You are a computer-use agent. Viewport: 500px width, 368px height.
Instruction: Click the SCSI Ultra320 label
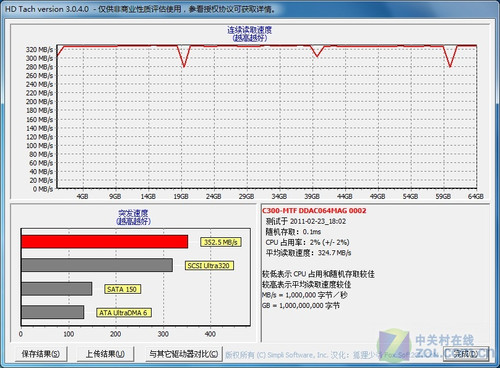tap(209, 266)
